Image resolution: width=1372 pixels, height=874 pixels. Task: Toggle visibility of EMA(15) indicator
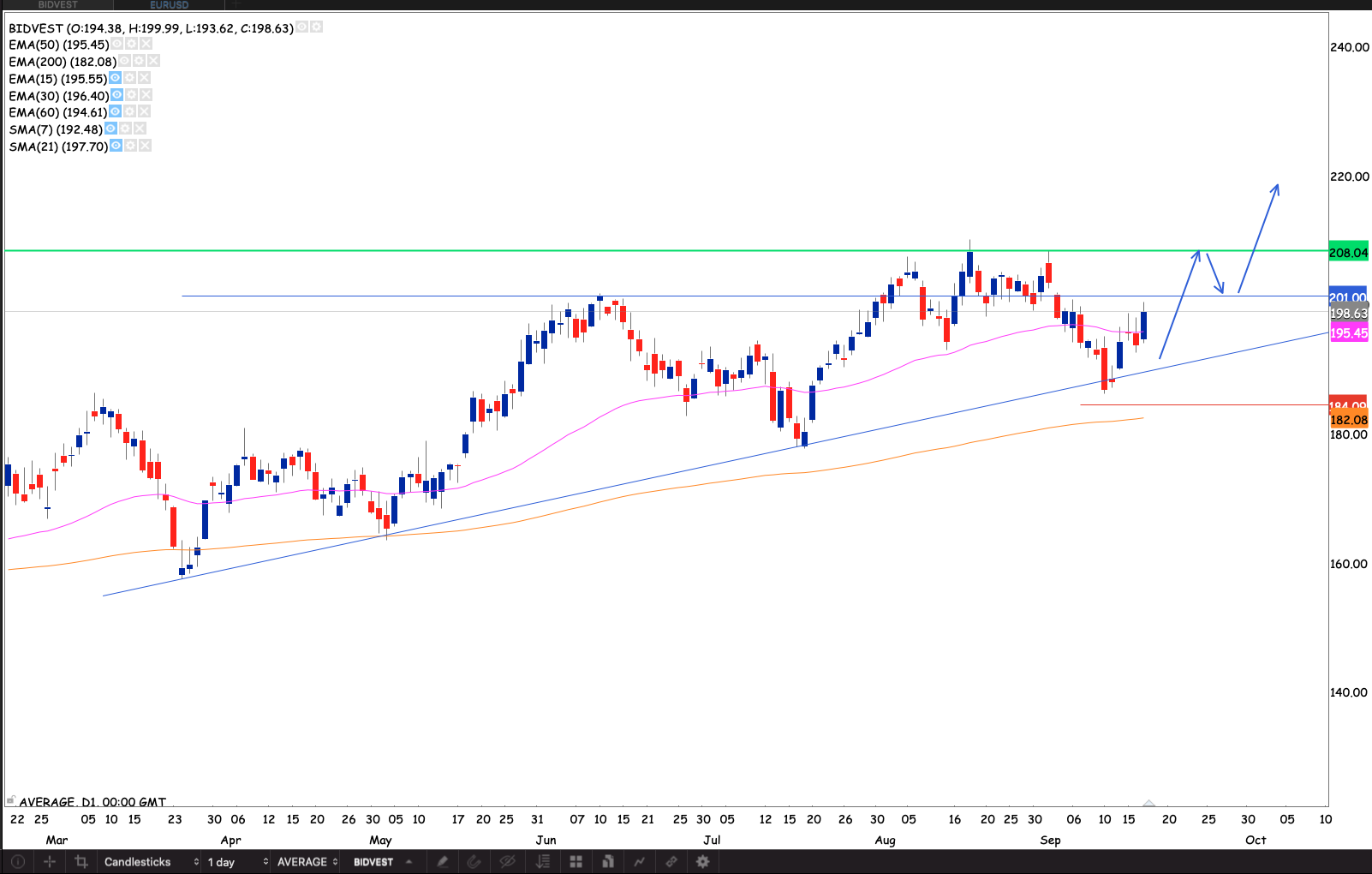point(115,79)
